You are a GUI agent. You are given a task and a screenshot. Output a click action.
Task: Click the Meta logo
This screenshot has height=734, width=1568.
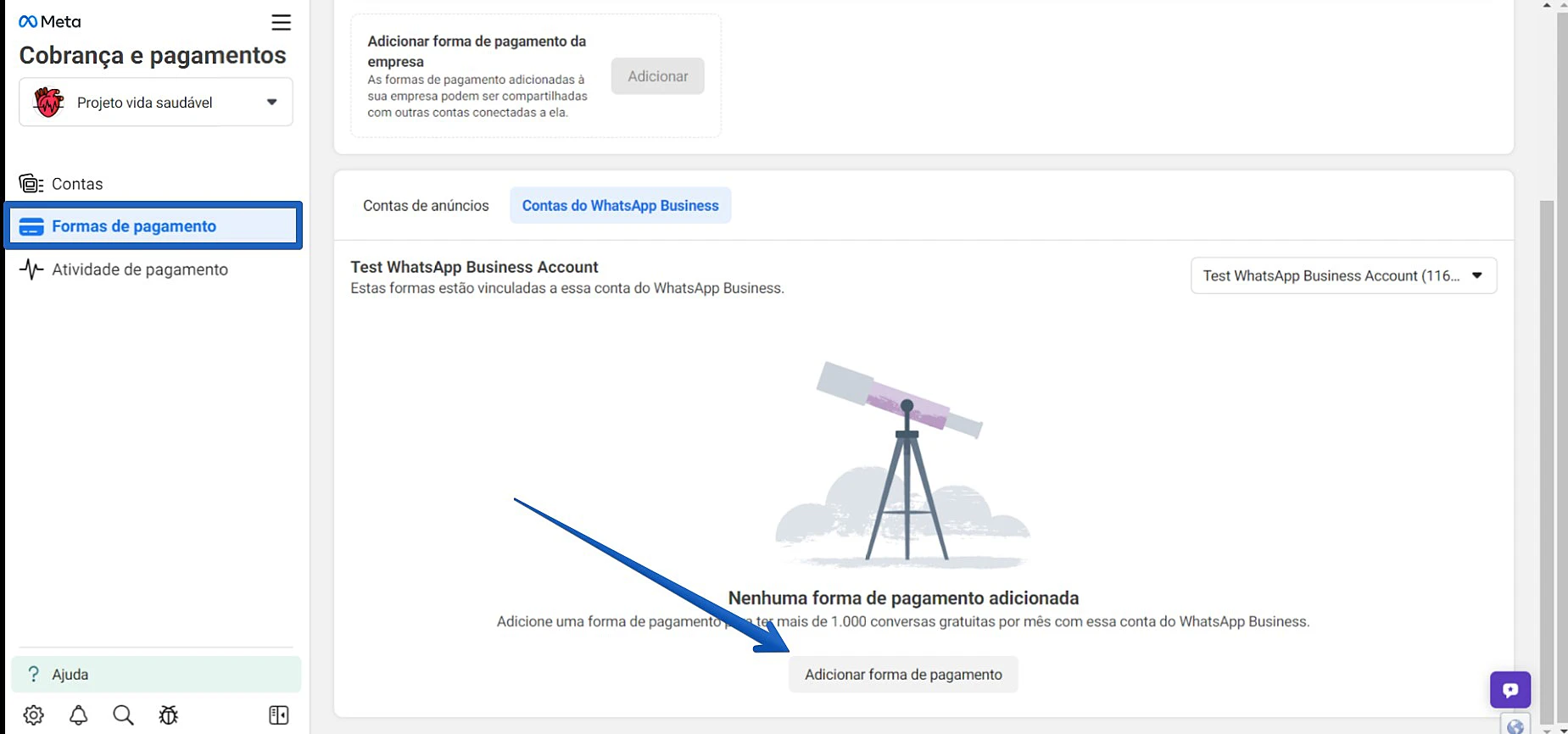[50, 22]
